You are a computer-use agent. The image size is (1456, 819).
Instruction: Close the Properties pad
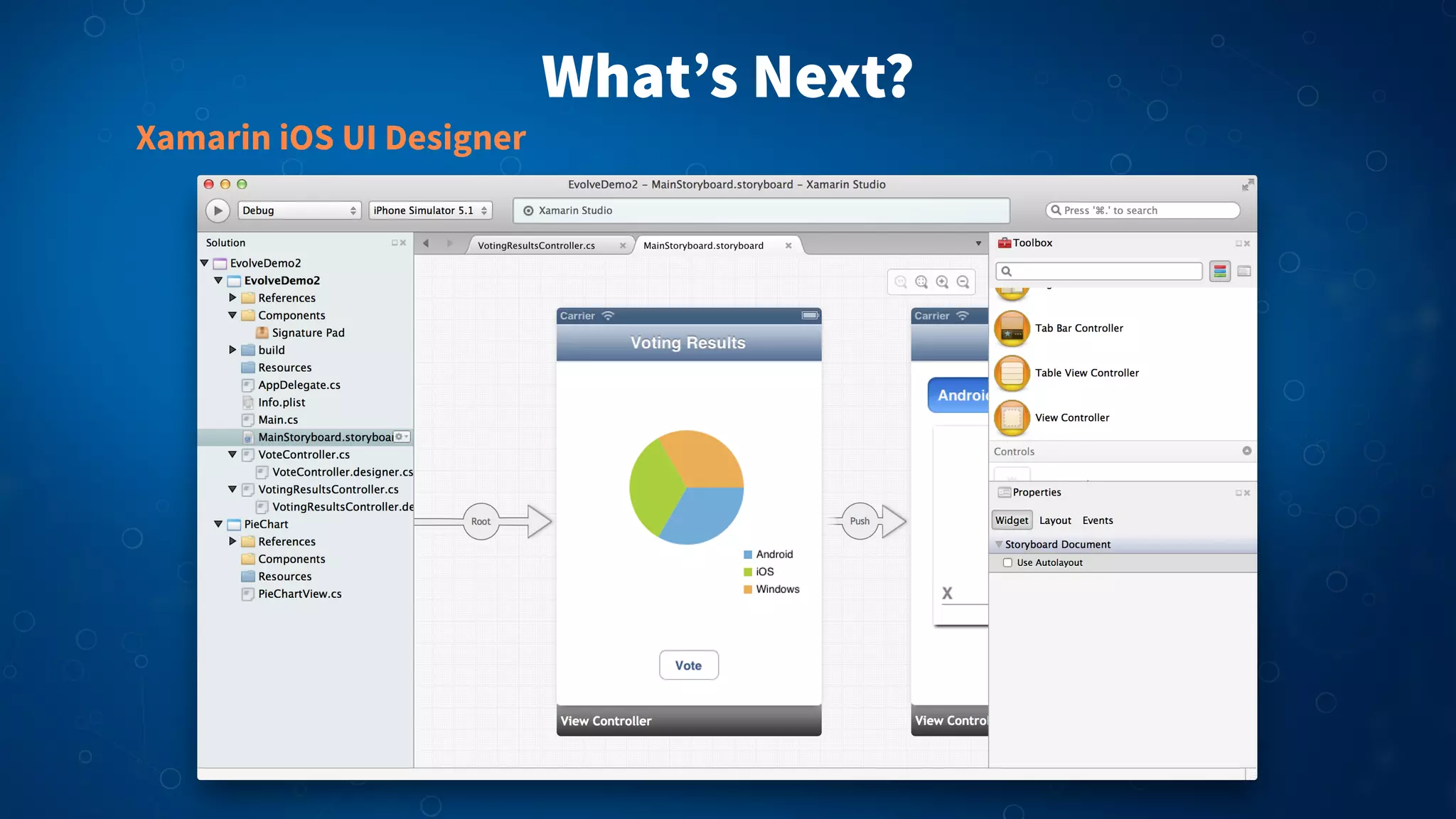coord(1247,493)
